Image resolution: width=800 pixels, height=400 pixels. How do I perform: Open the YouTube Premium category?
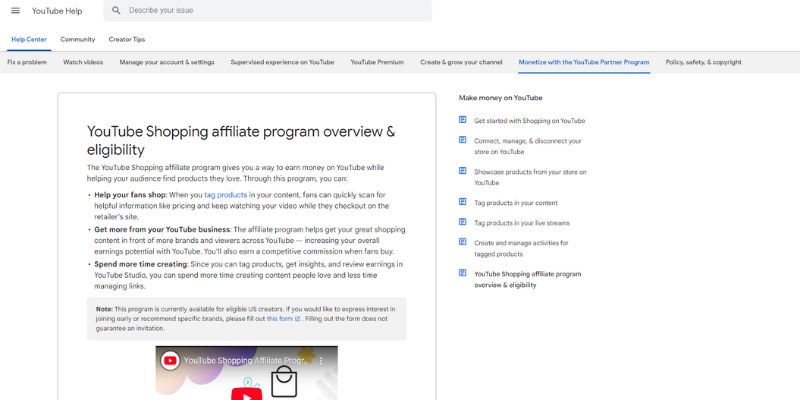[377, 62]
